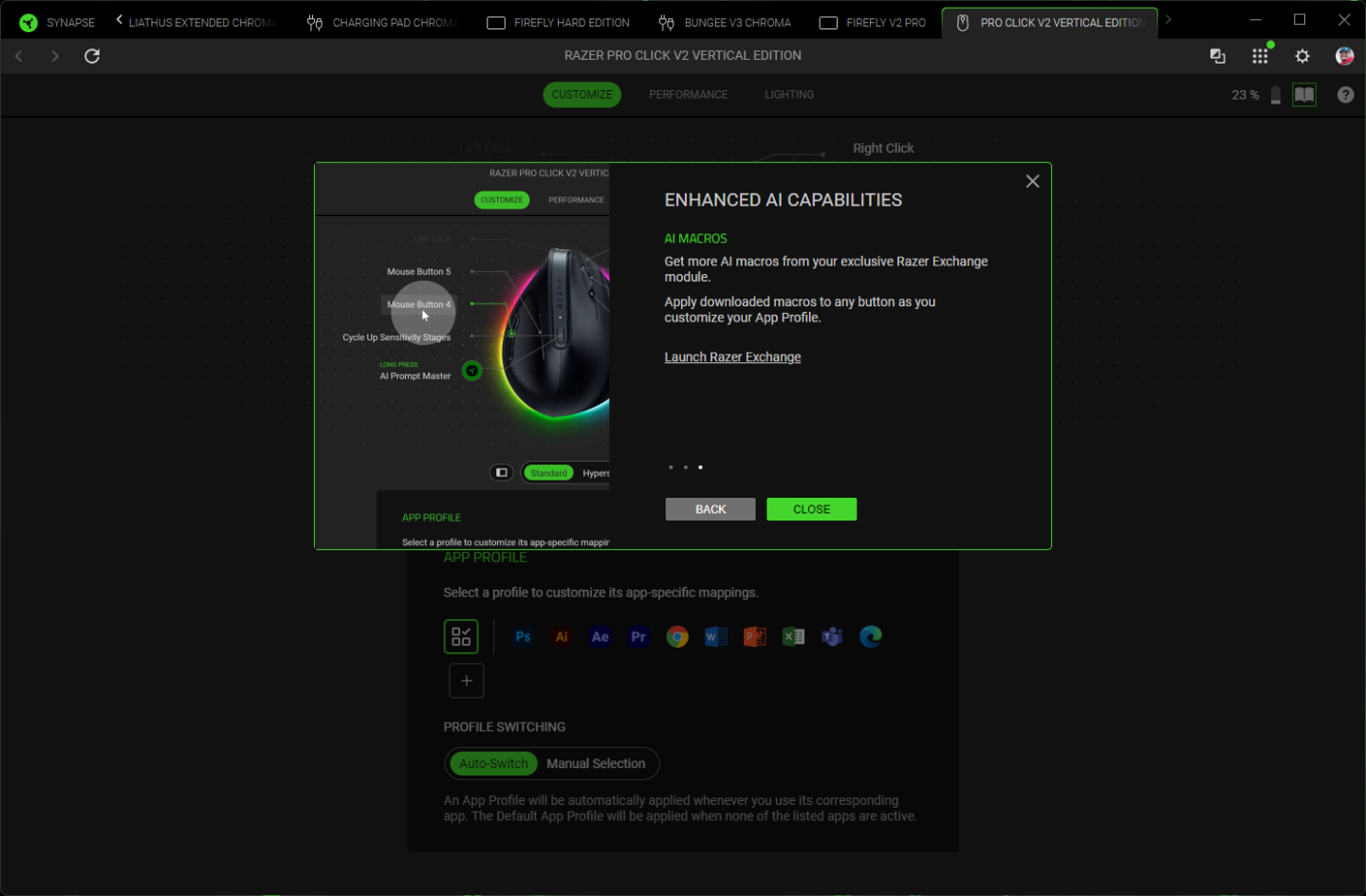Go back using the BACK button
The width and height of the screenshot is (1366, 896).
tap(711, 509)
